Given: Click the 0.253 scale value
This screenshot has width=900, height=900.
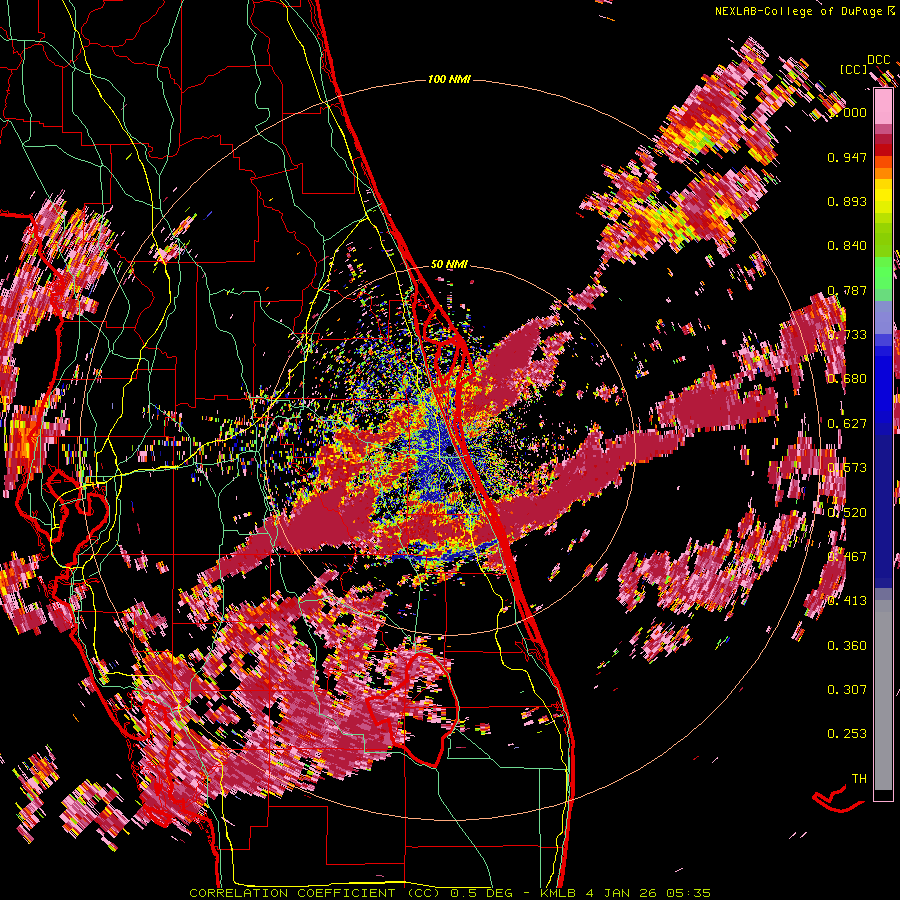Looking at the screenshot, I should pos(847,734).
